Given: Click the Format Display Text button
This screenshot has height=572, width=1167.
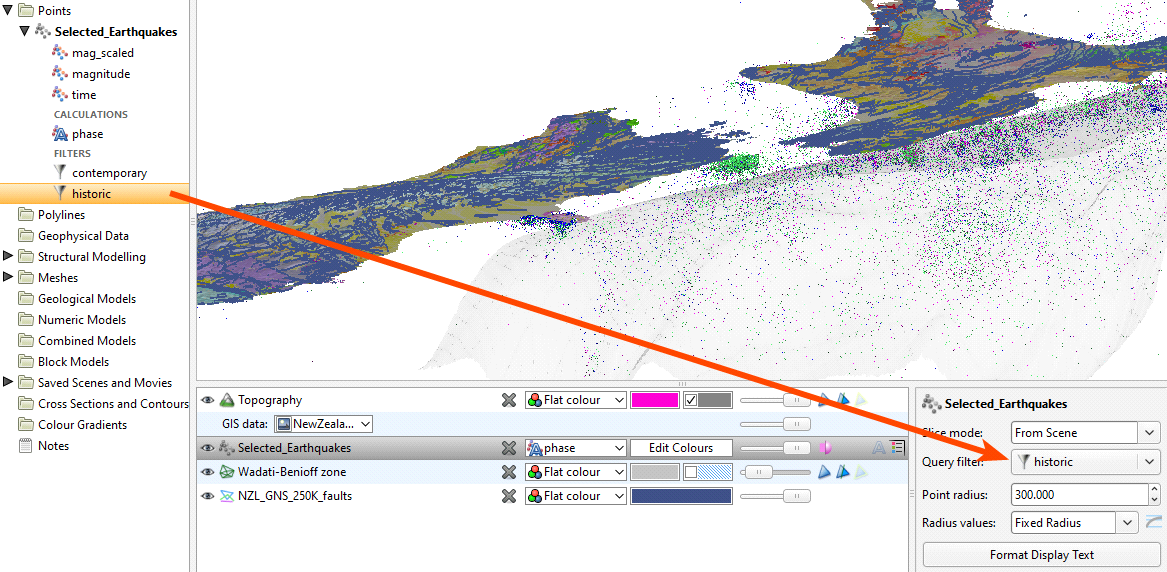Looking at the screenshot, I should [x=1041, y=555].
